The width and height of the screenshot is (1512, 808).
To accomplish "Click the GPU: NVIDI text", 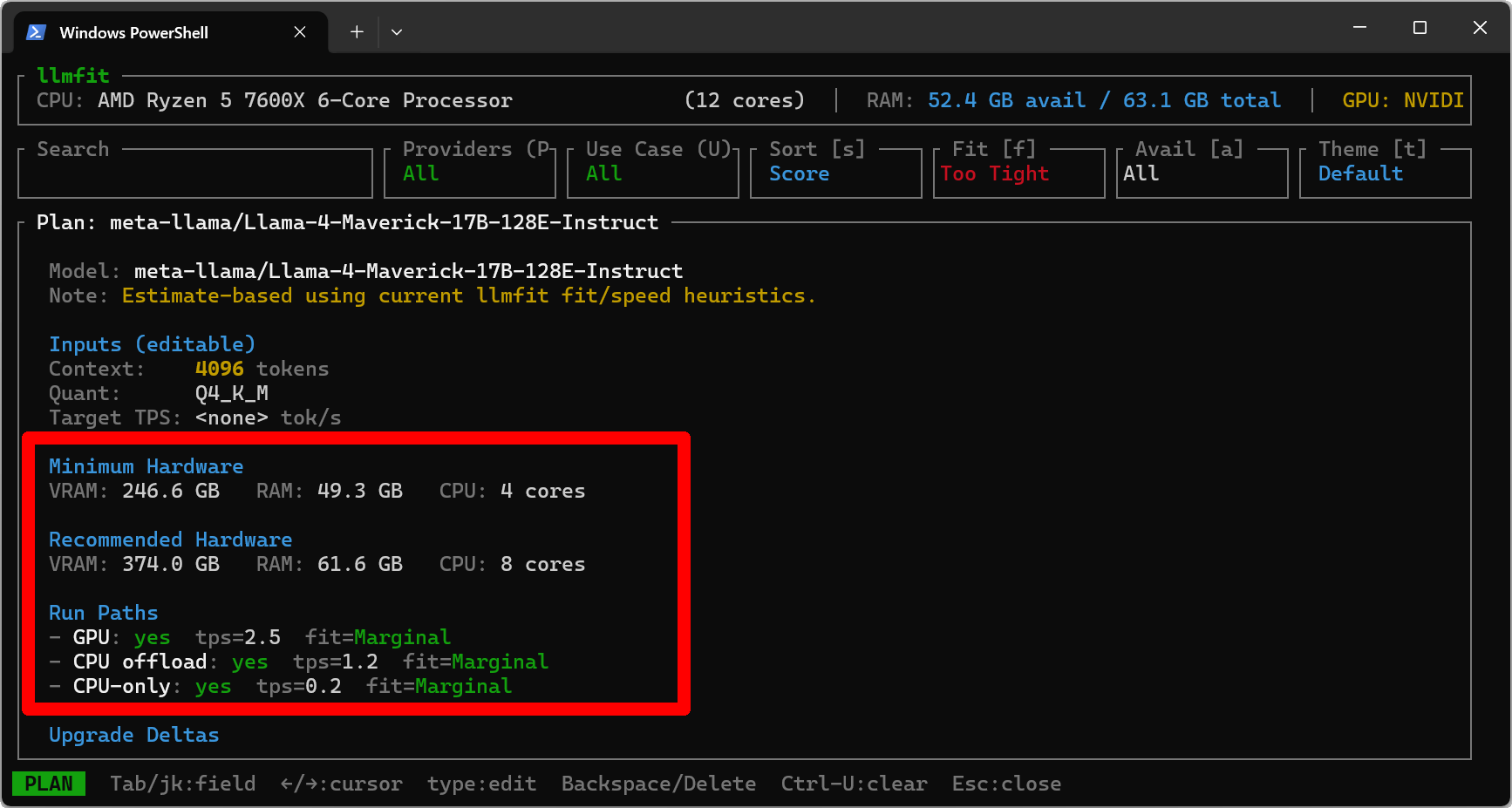I will [1403, 100].
